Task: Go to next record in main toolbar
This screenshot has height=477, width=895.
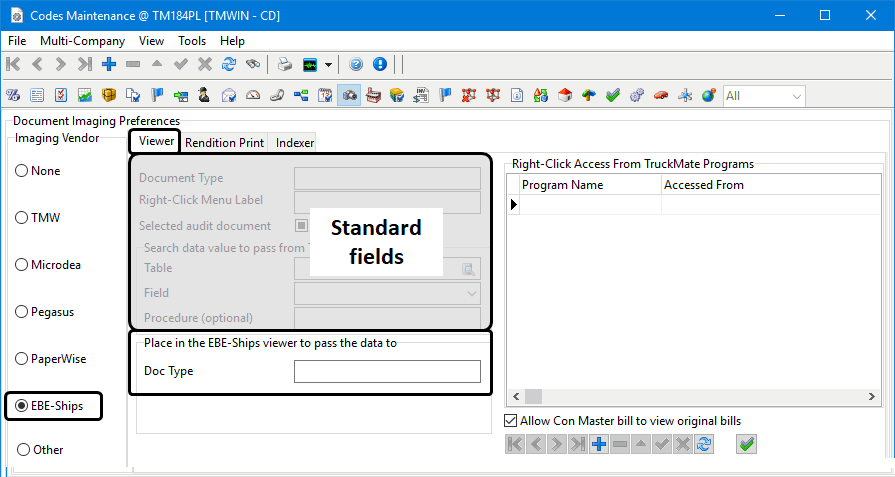Action: pyautogui.click(x=61, y=64)
